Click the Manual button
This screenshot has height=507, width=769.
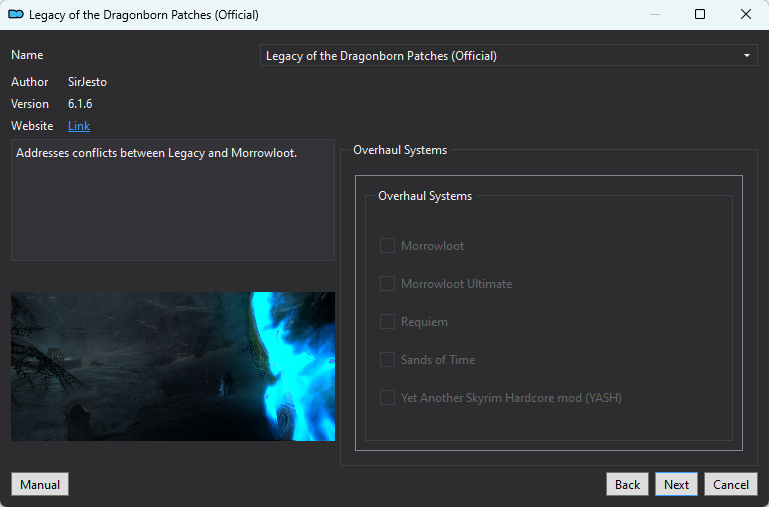pos(40,484)
